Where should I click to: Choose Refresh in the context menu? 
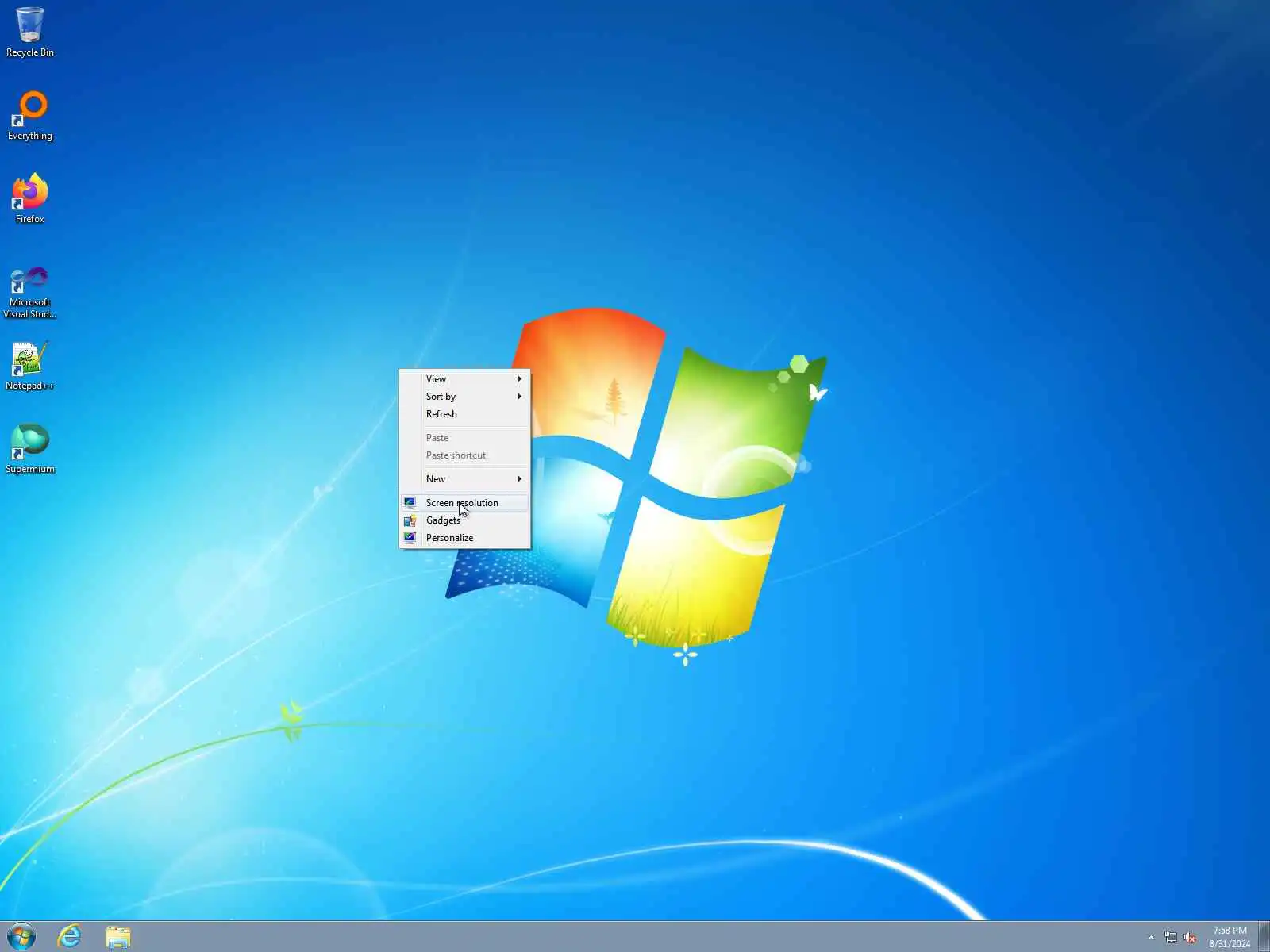465,414
